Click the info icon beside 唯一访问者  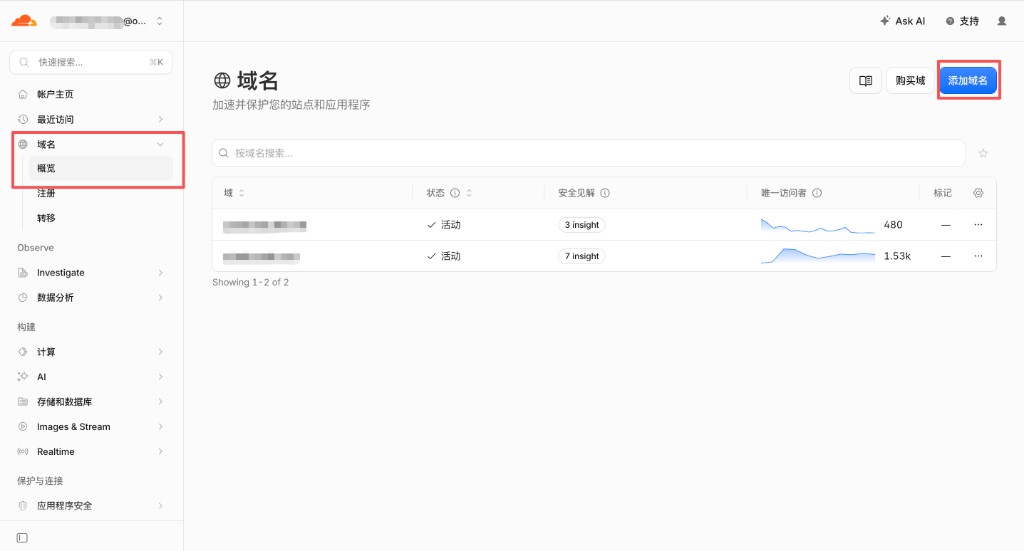pos(817,193)
